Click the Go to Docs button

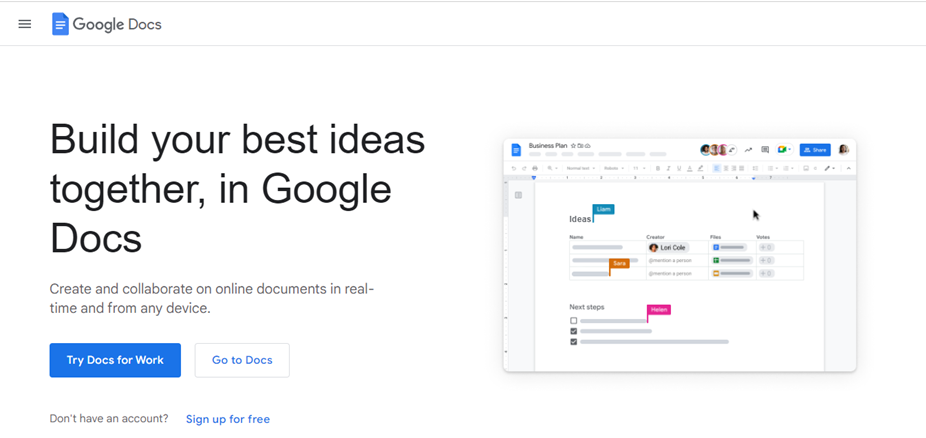[242, 360]
